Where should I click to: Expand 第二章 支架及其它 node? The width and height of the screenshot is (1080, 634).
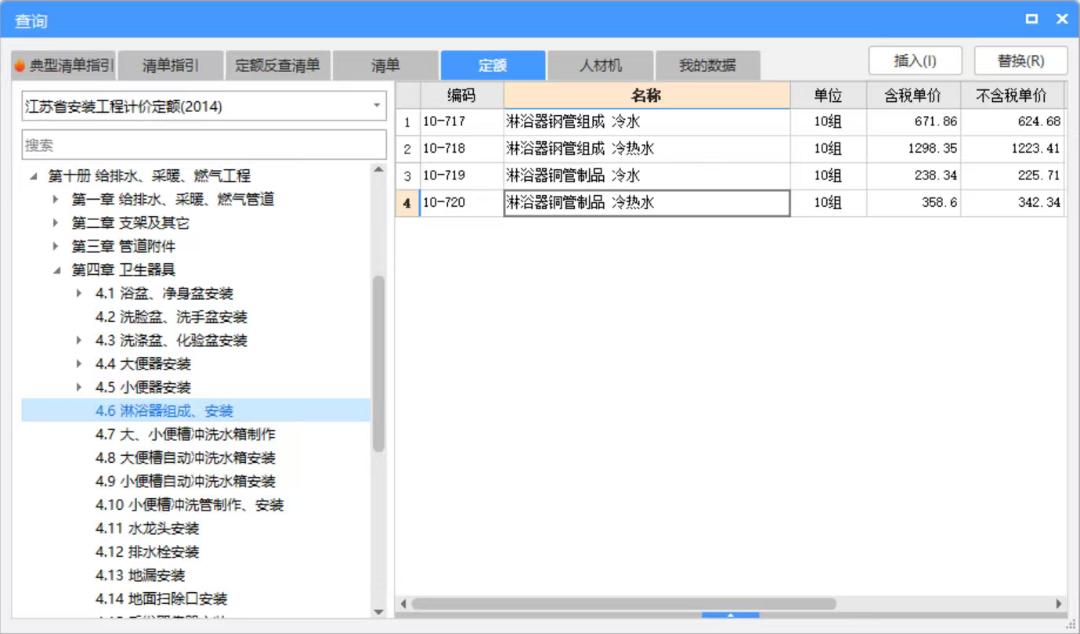55,222
